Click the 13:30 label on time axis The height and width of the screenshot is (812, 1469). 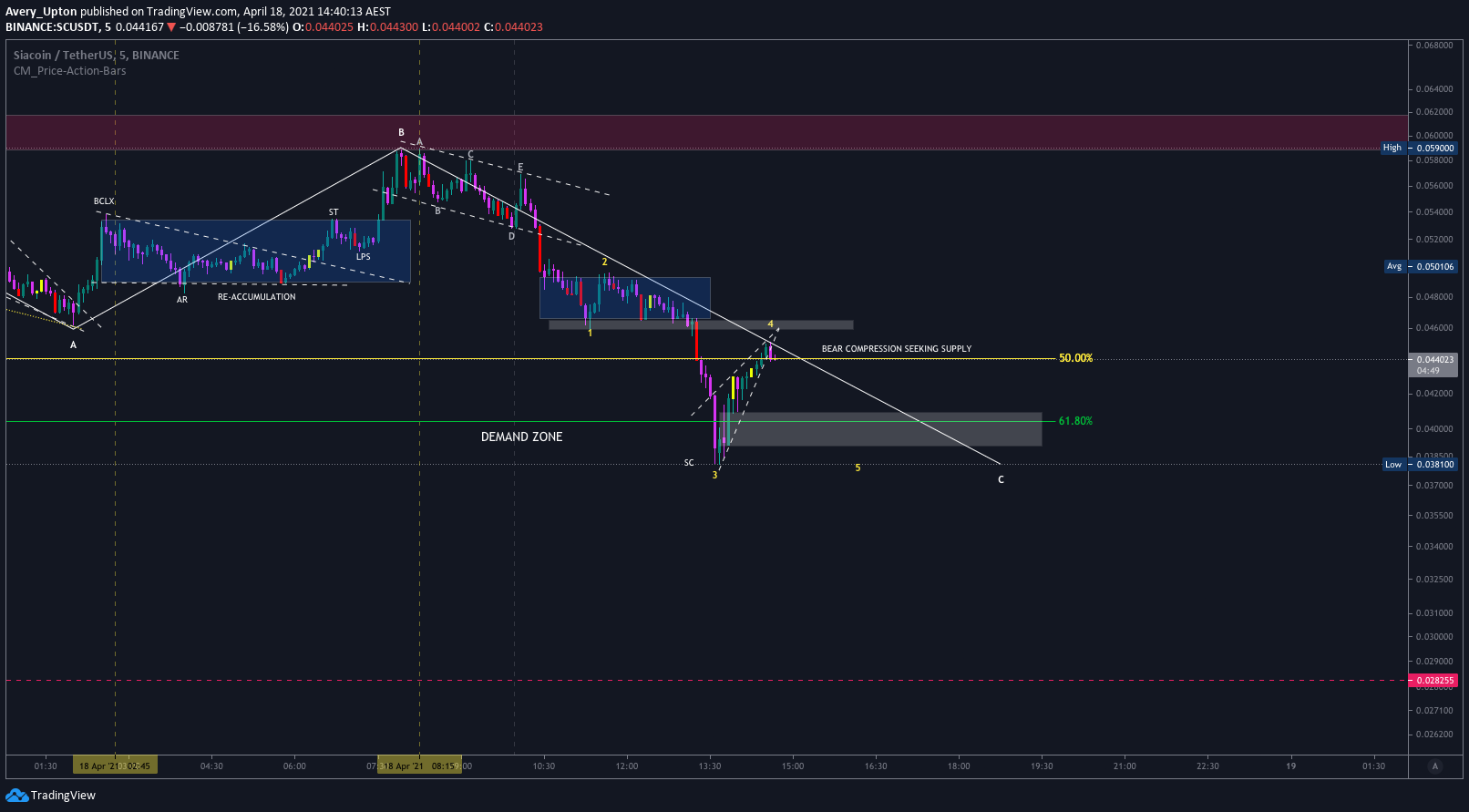point(710,766)
